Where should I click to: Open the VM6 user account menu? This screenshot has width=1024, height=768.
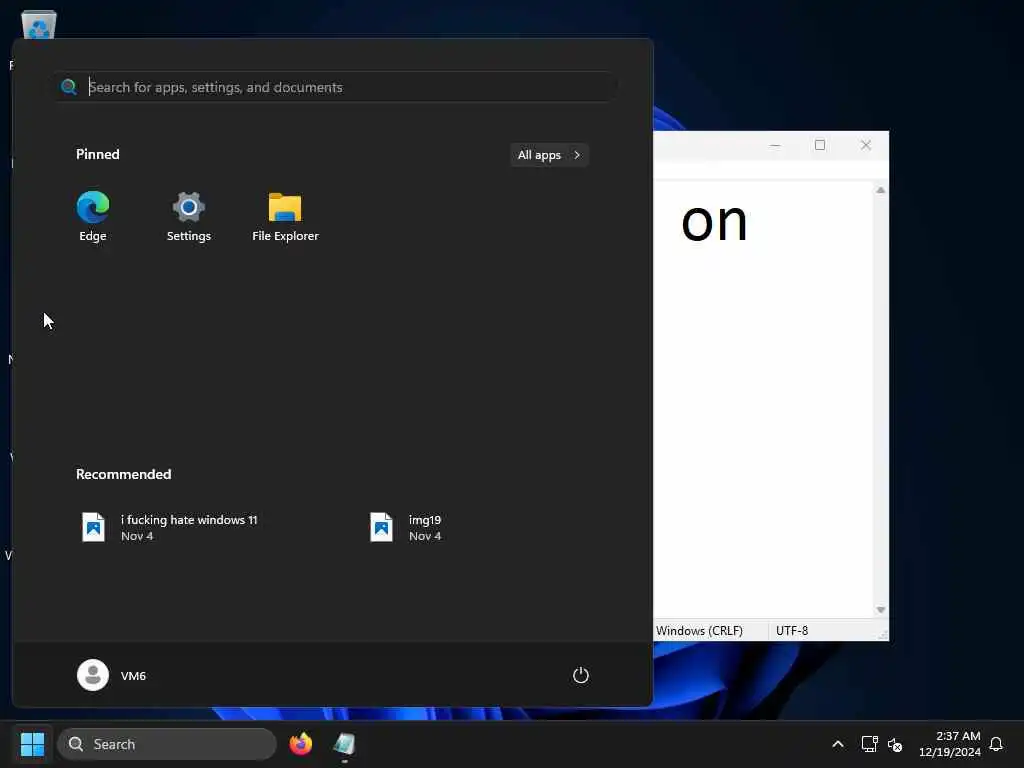pyautogui.click(x=112, y=675)
